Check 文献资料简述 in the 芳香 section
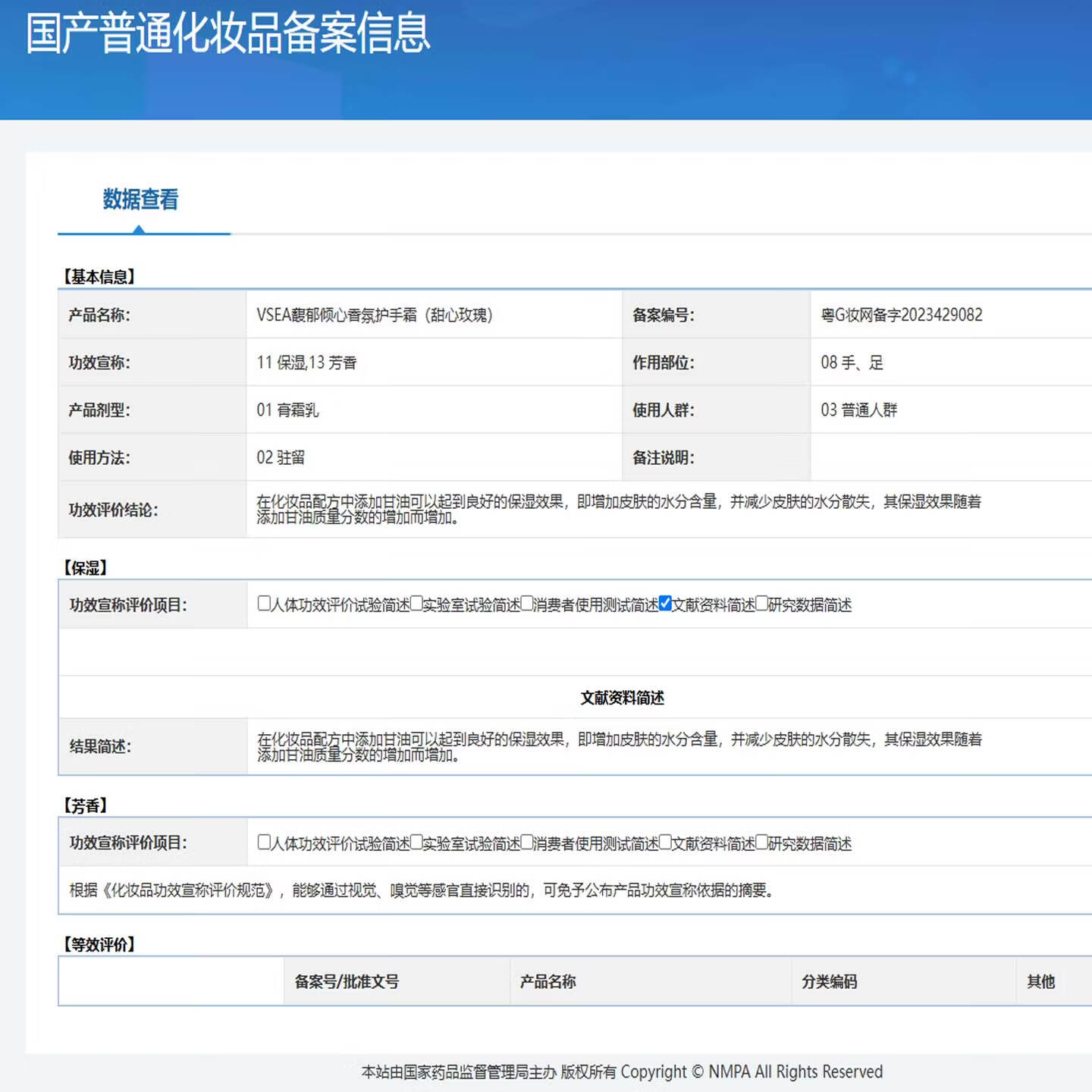This screenshot has width=1092, height=1092. (665, 843)
